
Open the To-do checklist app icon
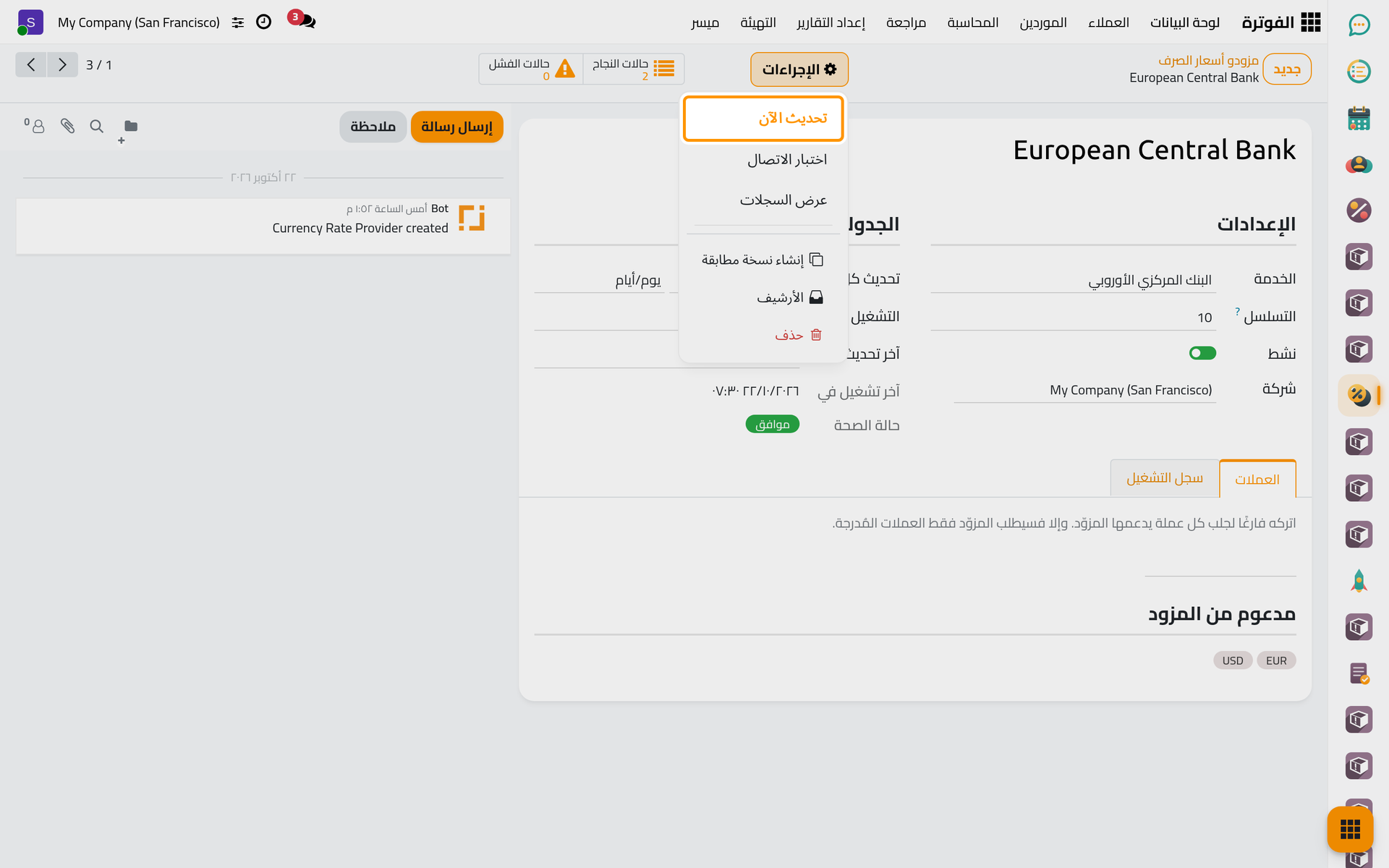point(1359,72)
